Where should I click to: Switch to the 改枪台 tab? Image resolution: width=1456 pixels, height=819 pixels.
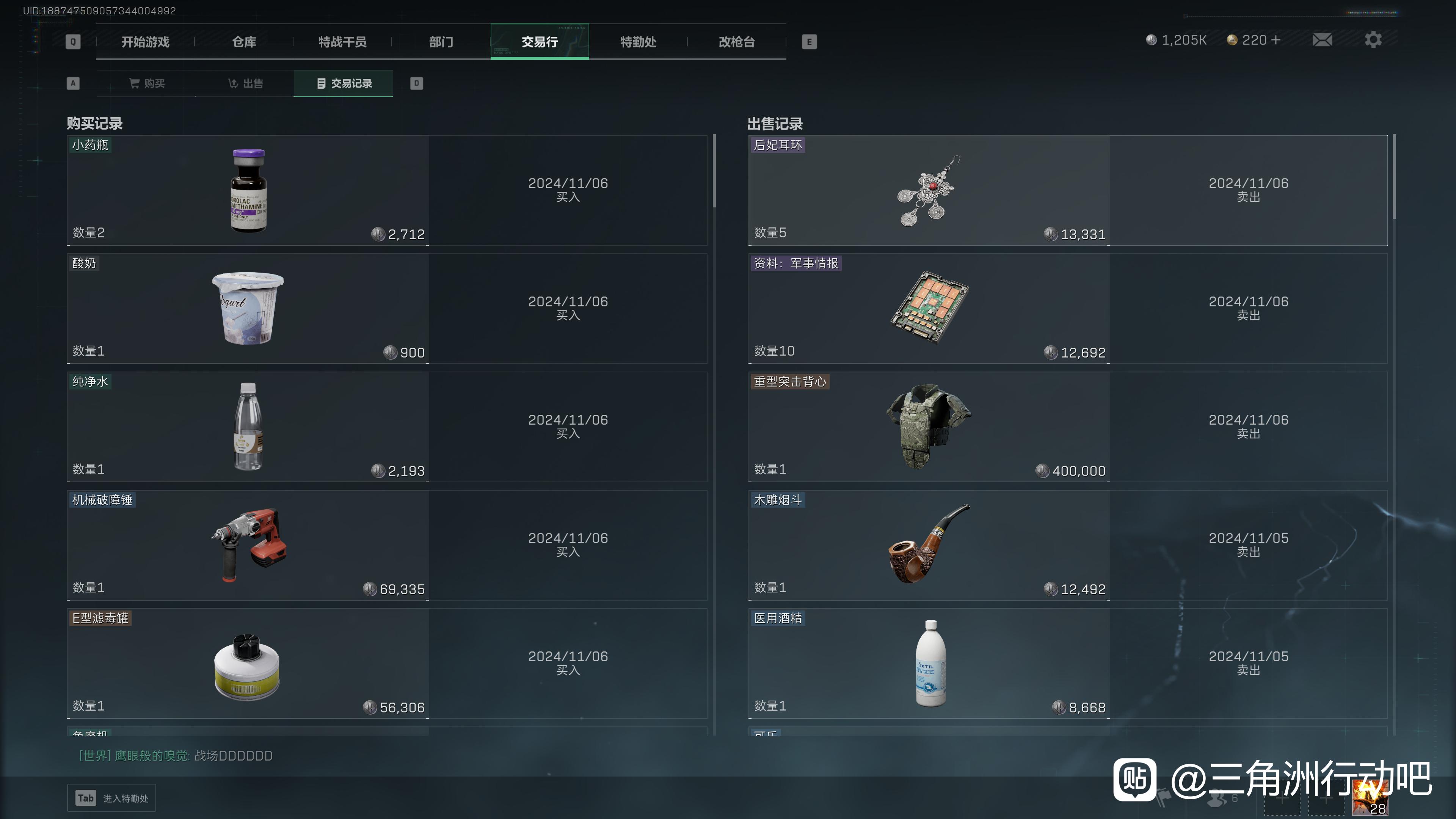click(736, 42)
